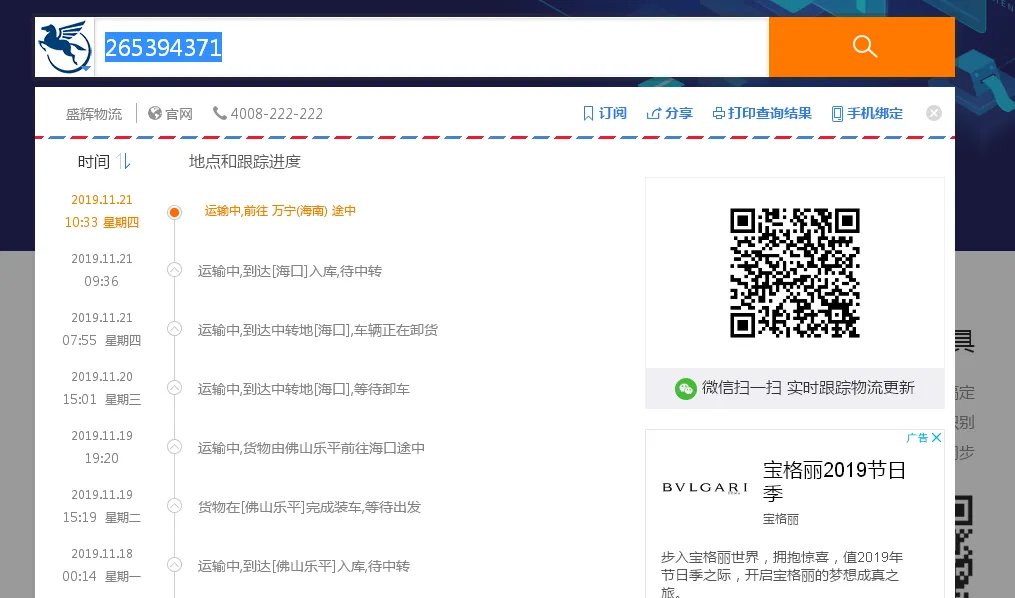Close the Bulgari advertisement with X
The image size is (1015, 598).
[936, 437]
